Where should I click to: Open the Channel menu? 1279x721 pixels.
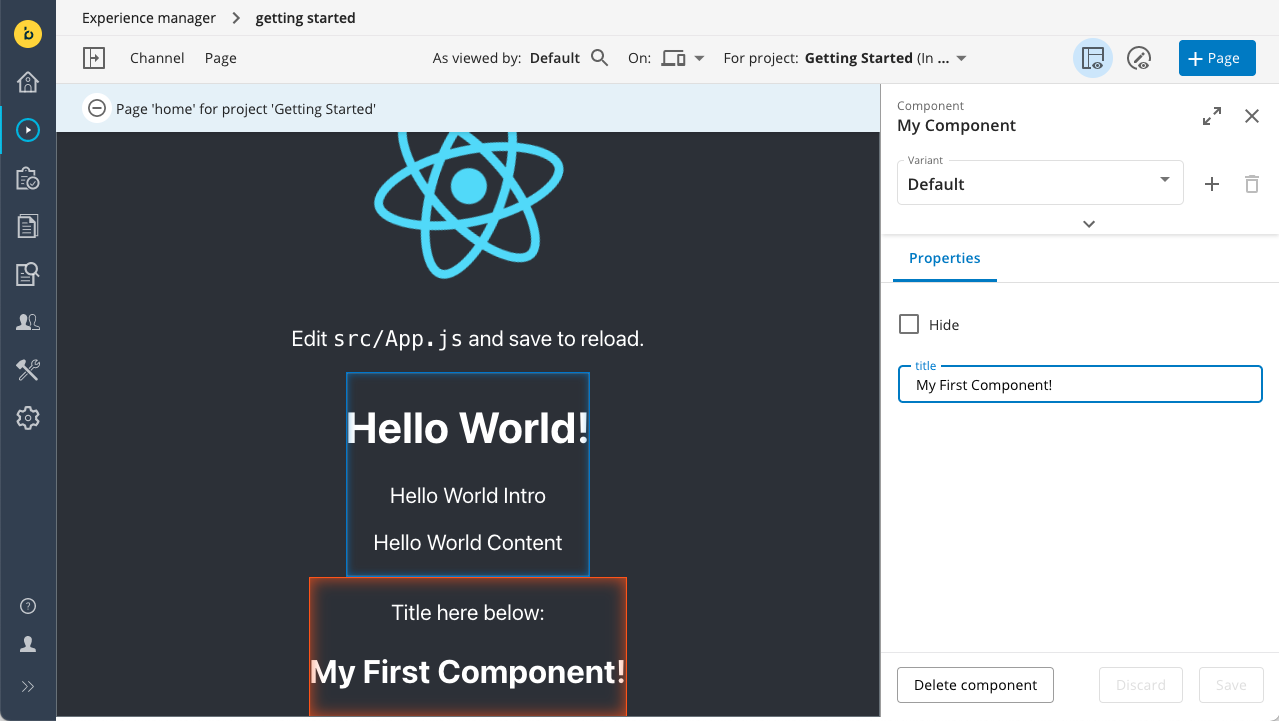pos(157,58)
